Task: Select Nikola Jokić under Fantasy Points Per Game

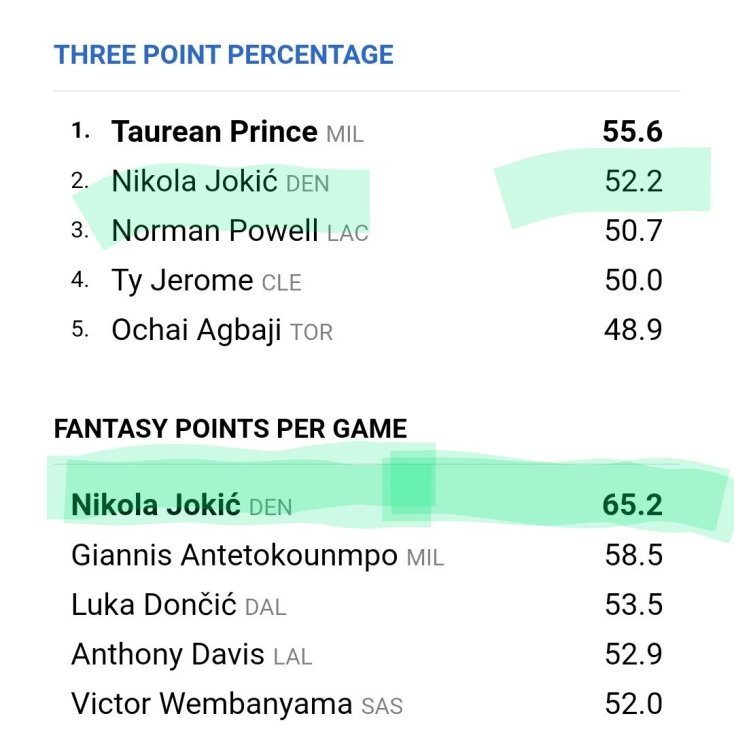Action: 156,505
